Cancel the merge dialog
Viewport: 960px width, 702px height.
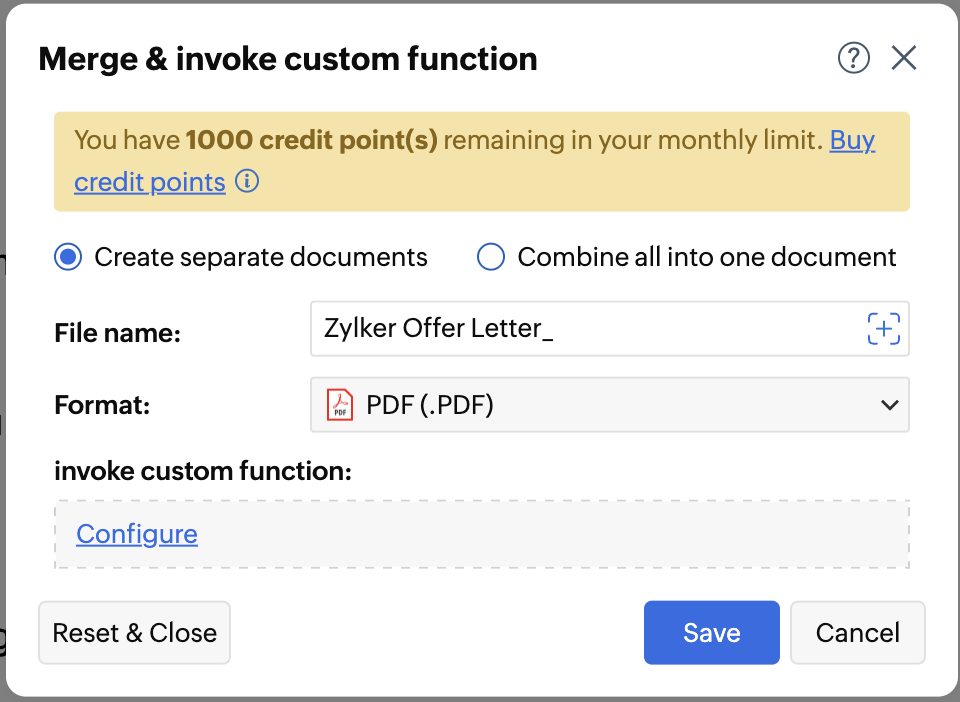(x=857, y=633)
